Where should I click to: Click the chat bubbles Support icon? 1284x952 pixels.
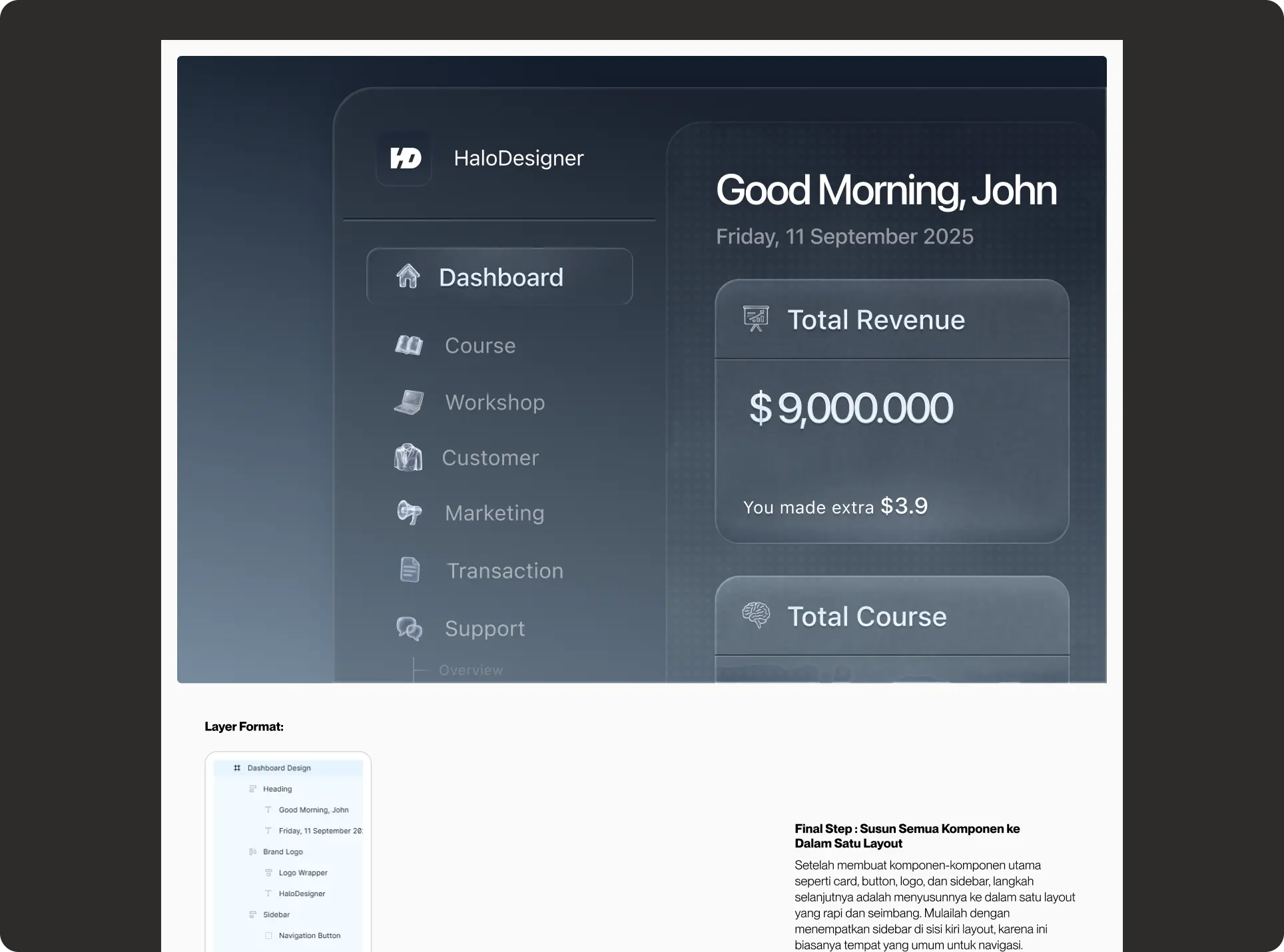point(410,628)
